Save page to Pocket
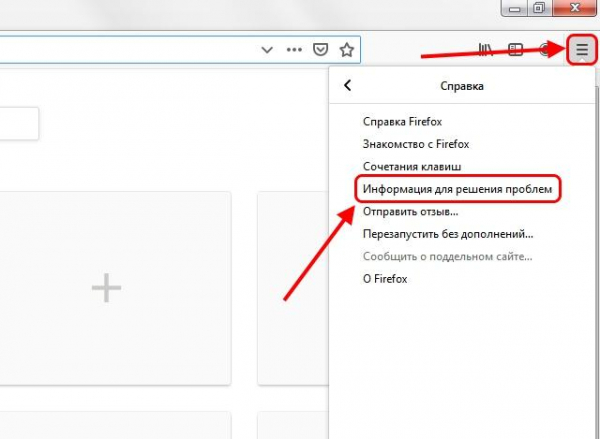Image resolution: width=600 pixels, height=439 pixels. point(320,49)
